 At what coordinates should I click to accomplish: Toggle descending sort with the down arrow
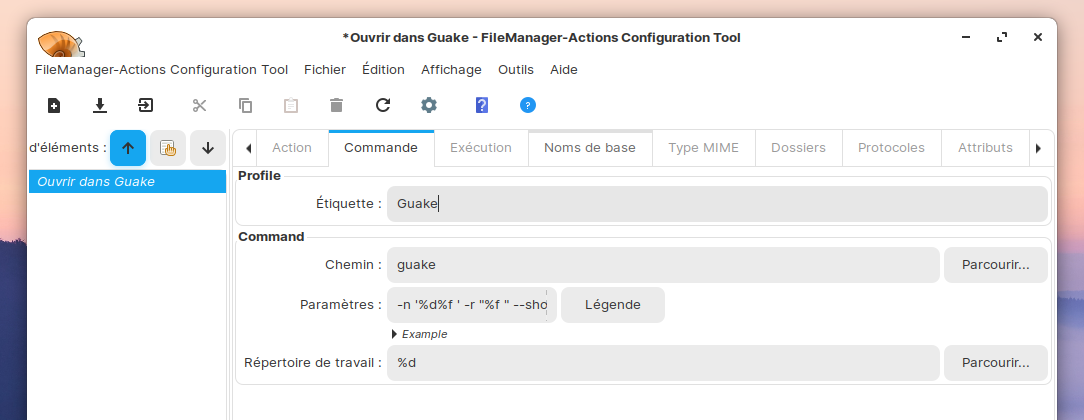click(208, 148)
